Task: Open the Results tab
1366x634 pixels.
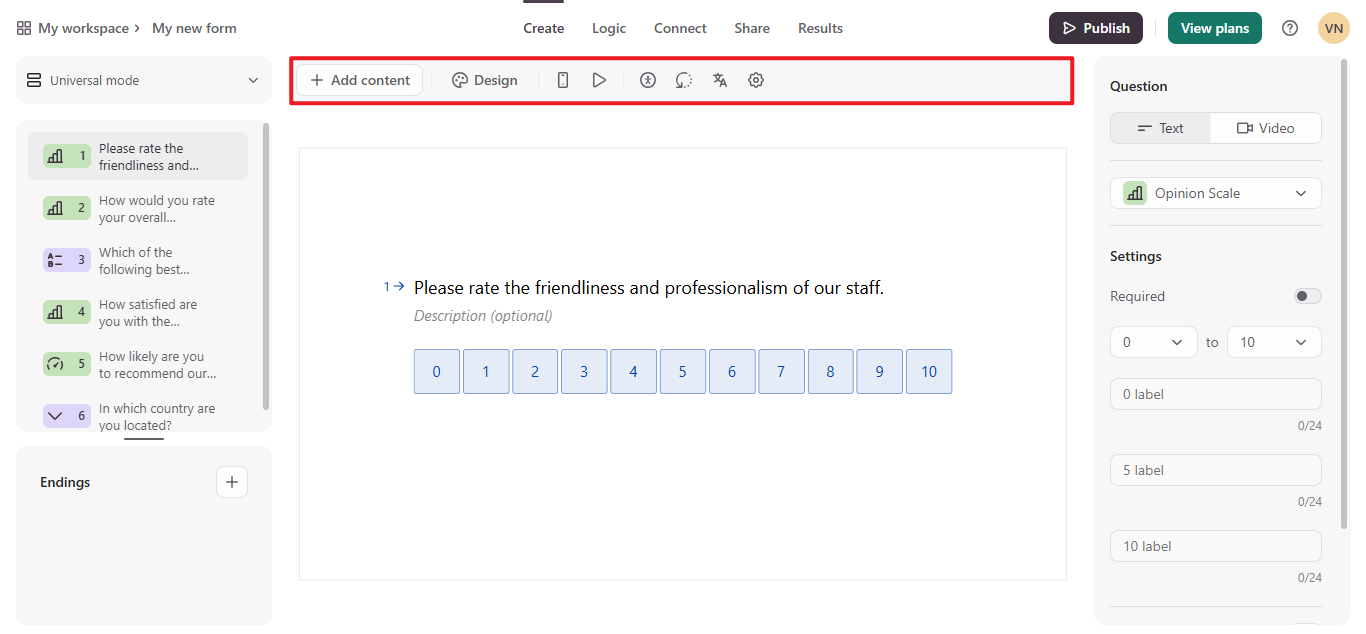Action: click(819, 27)
